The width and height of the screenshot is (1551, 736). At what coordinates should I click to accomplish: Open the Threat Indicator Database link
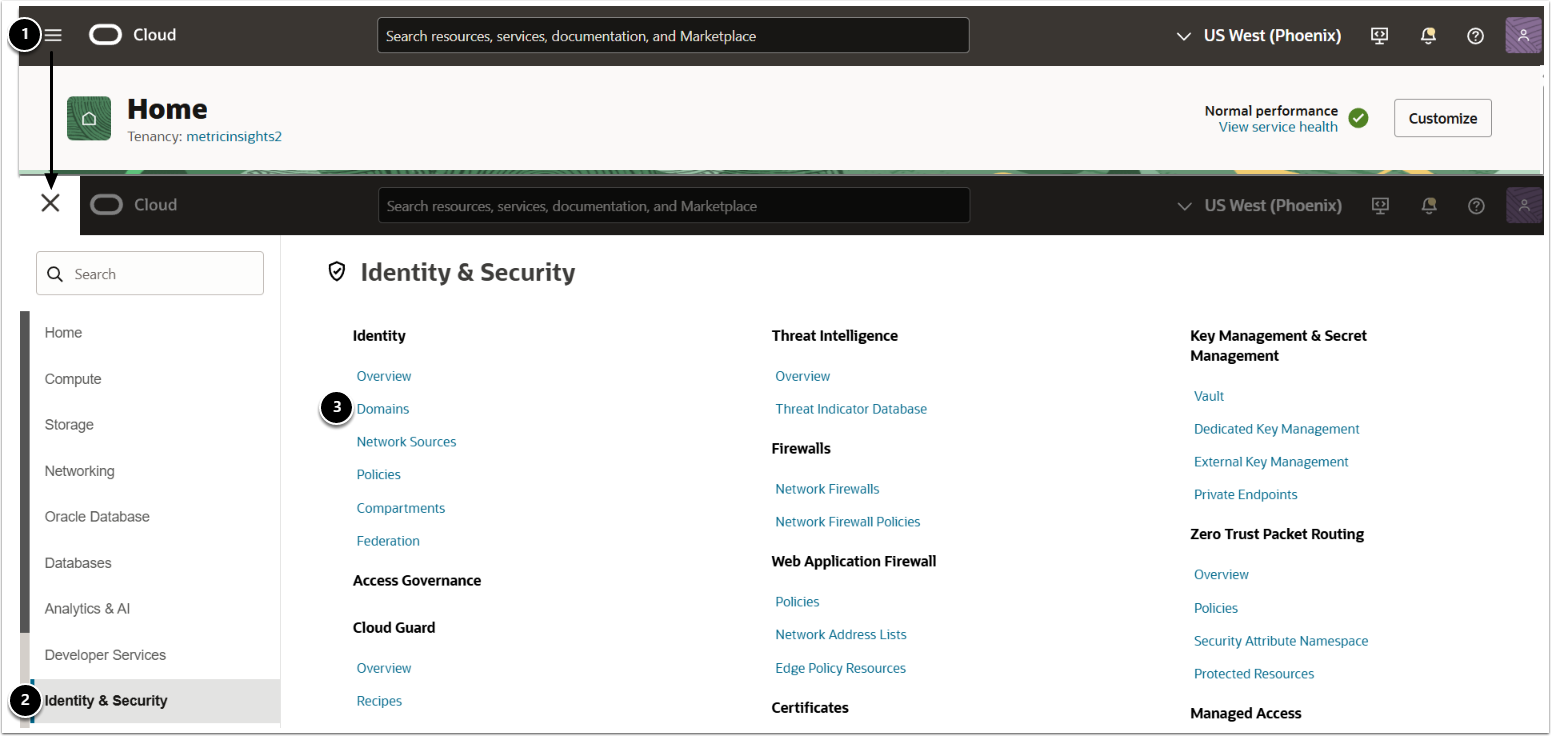pos(851,409)
